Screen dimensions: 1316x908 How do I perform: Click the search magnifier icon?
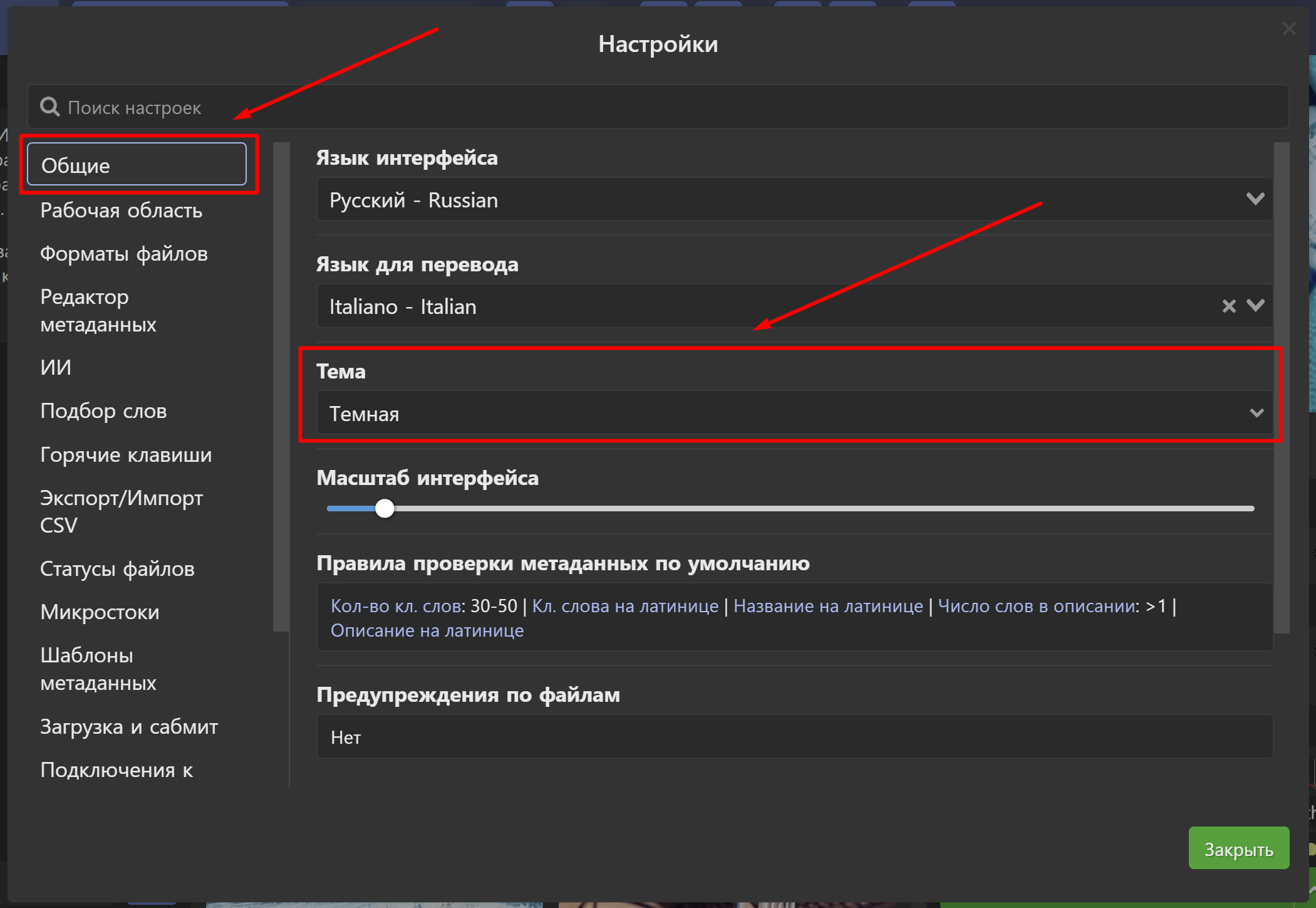tap(49, 107)
